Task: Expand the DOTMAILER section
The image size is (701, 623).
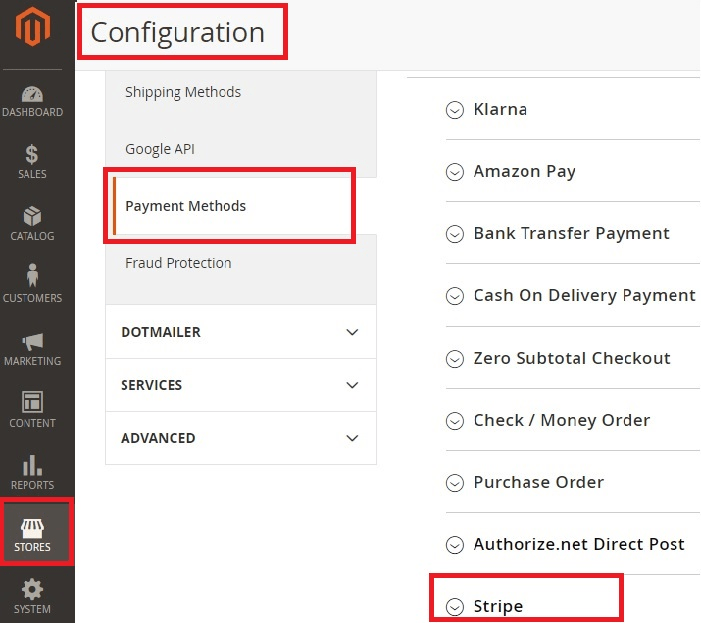Action: [x=240, y=332]
